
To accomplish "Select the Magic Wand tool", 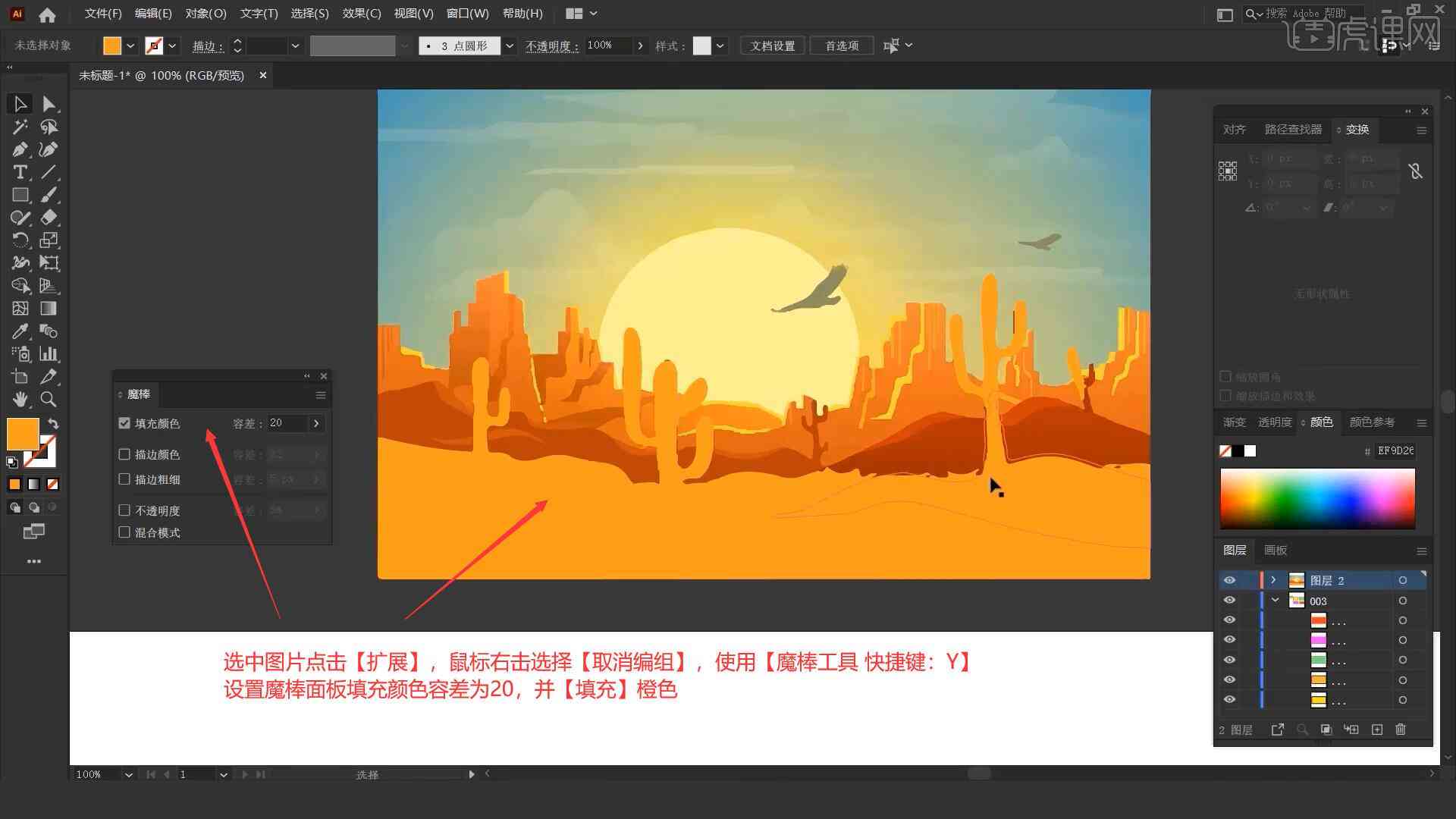I will [18, 126].
